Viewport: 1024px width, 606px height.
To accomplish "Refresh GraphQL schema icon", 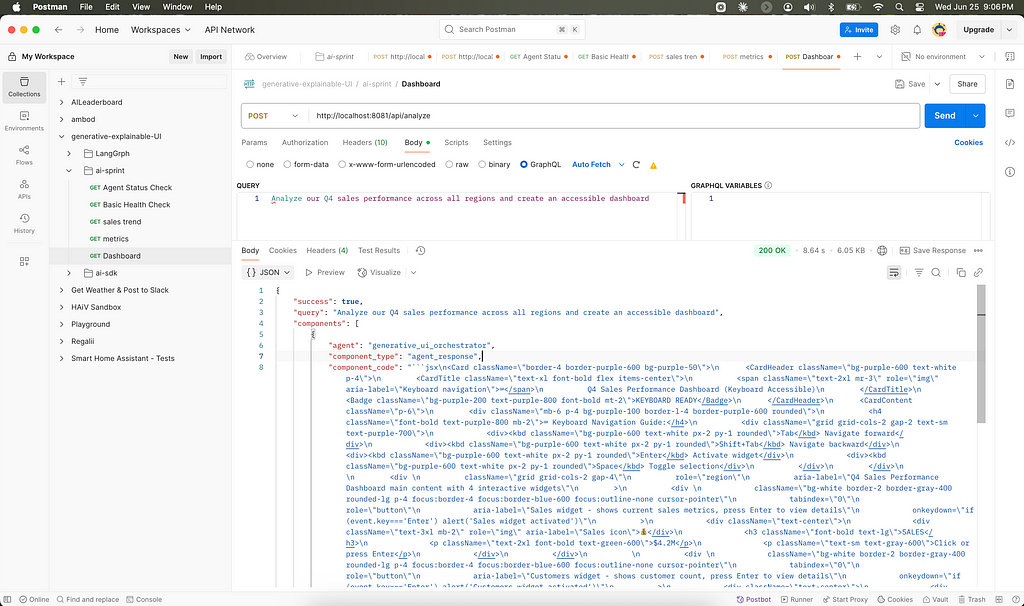I will (636, 165).
